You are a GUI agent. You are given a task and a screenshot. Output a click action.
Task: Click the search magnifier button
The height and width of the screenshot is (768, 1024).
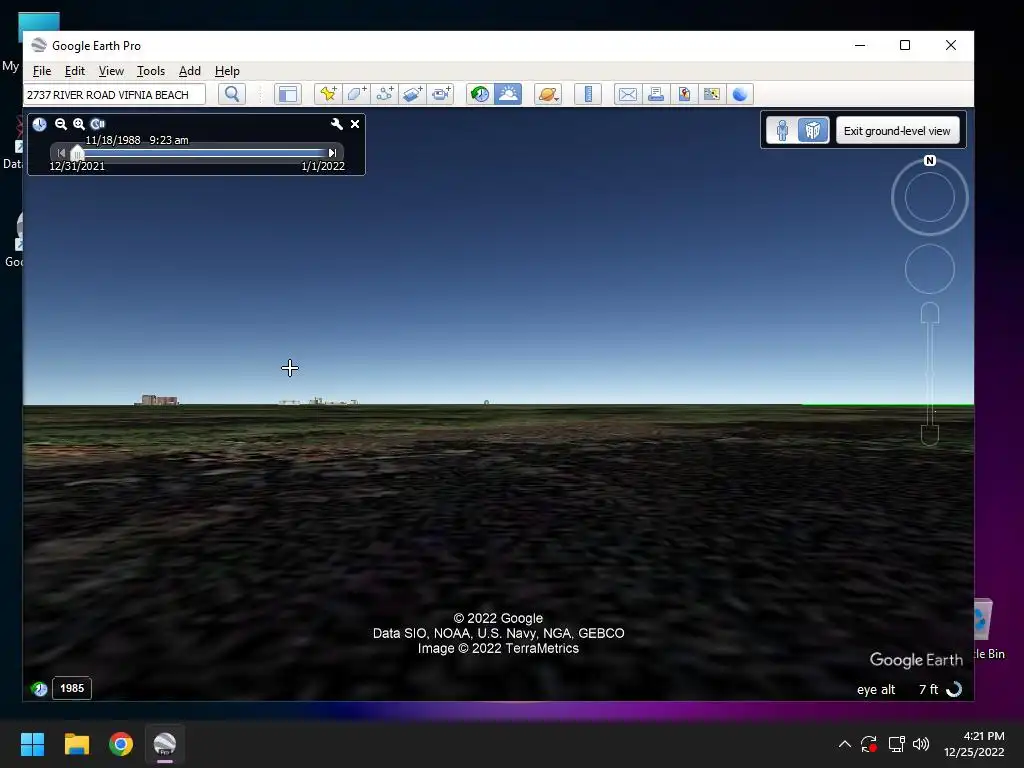click(x=232, y=94)
